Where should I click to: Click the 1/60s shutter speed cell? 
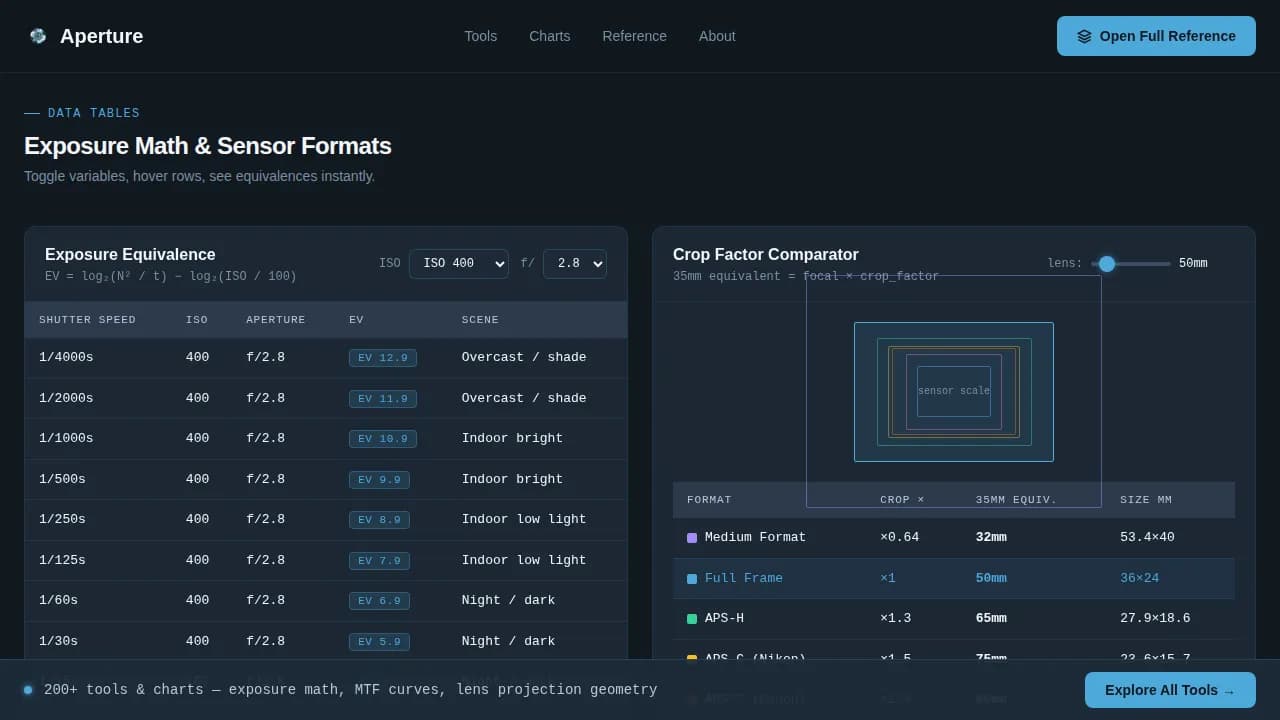58,600
